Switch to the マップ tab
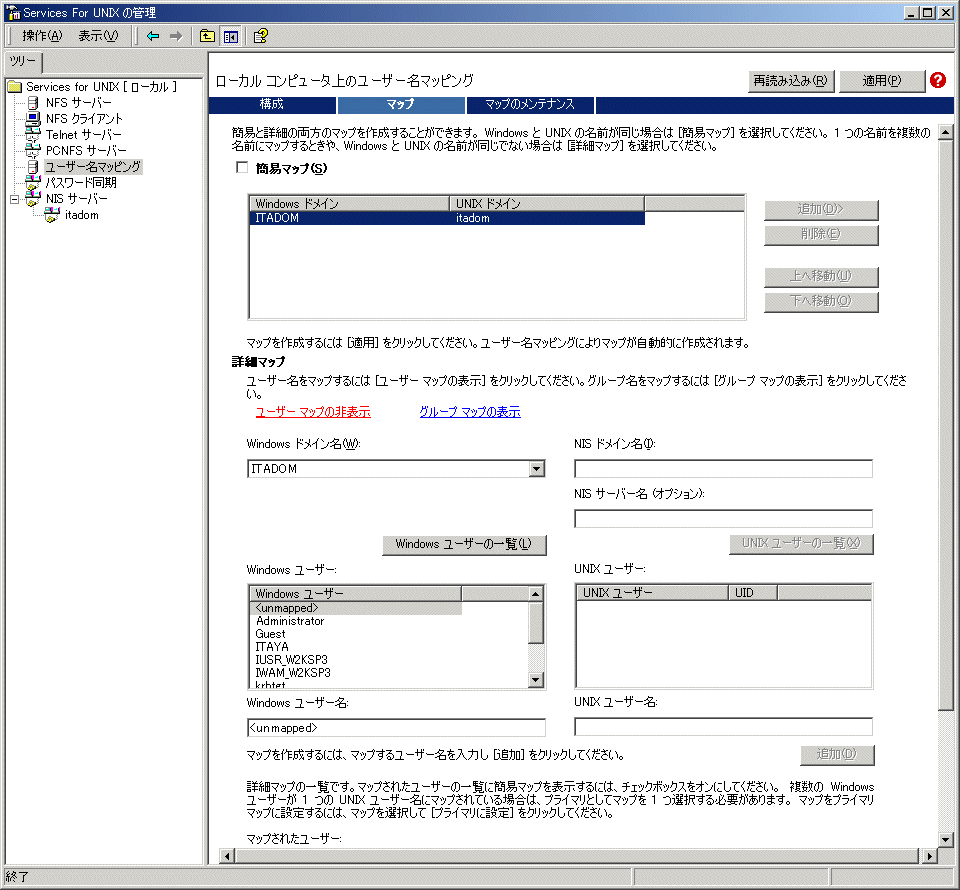Image resolution: width=960 pixels, height=890 pixels. click(x=400, y=105)
